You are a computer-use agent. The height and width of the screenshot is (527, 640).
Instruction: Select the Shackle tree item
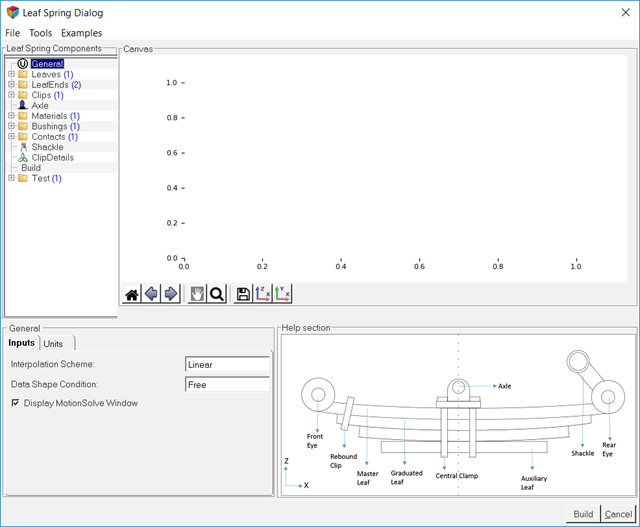[47, 147]
